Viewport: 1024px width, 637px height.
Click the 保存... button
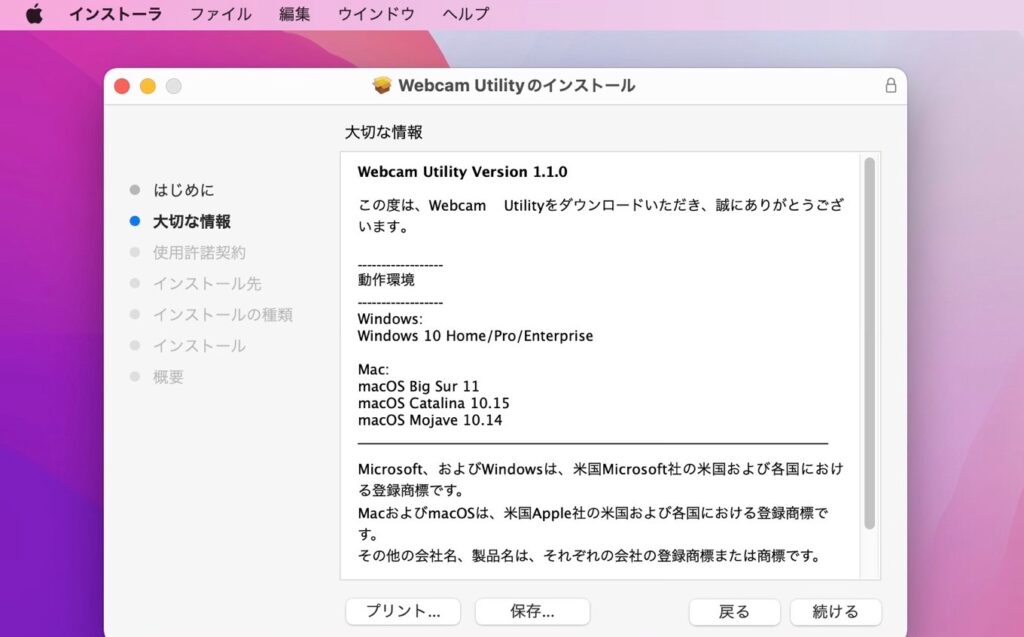[x=532, y=611]
